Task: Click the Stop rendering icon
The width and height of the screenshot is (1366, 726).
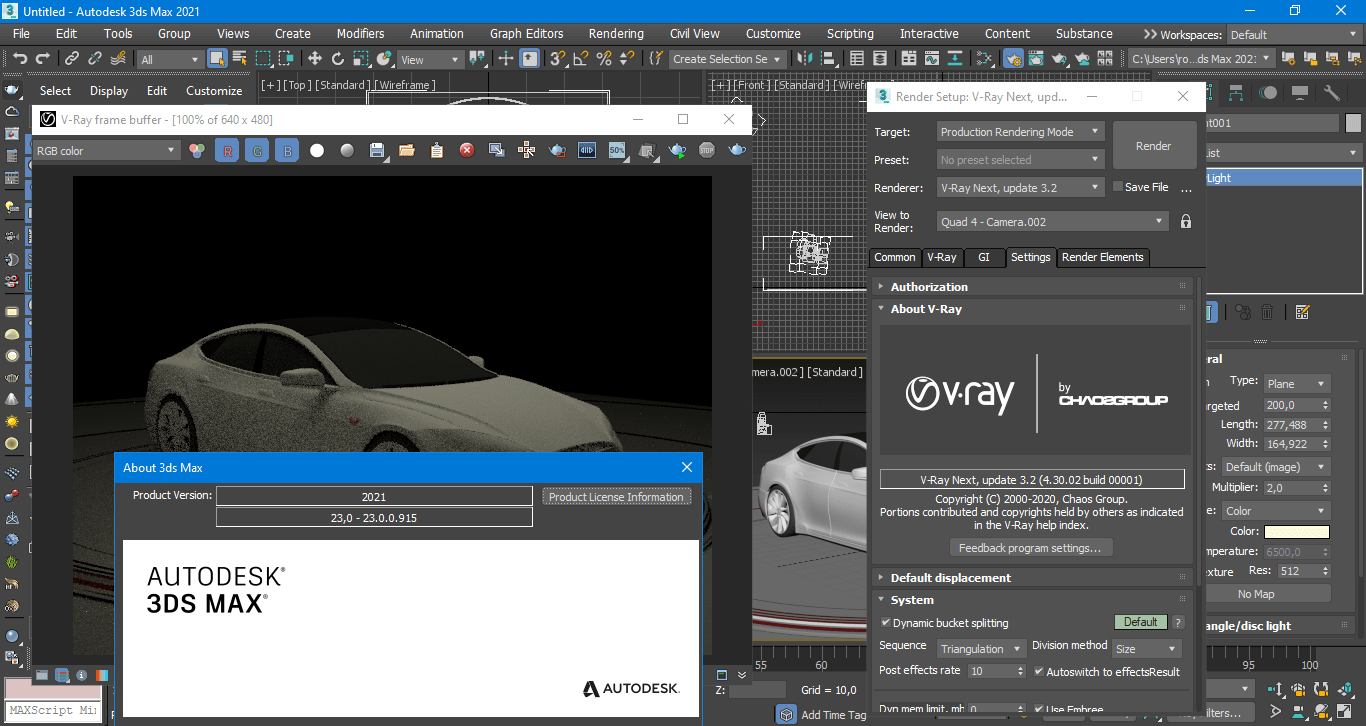Action: (x=707, y=151)
